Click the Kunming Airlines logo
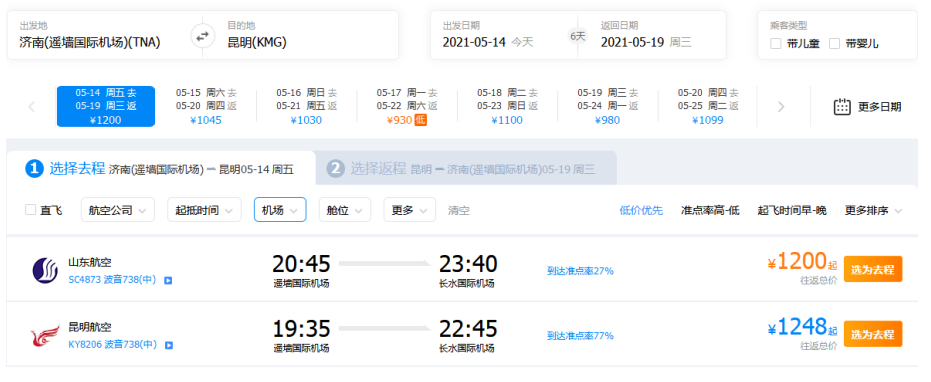The height and width of the screenshot is (382, 931). [45, 336]
